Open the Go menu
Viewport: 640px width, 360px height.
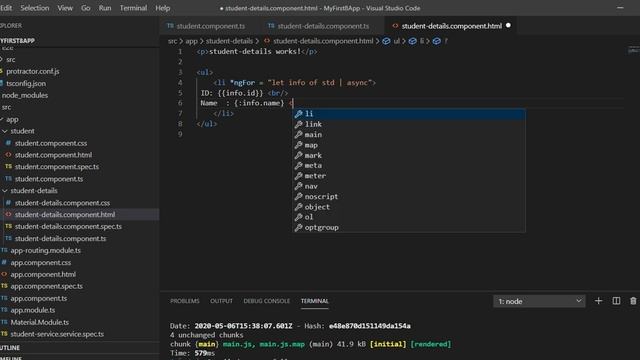[86, 8]
